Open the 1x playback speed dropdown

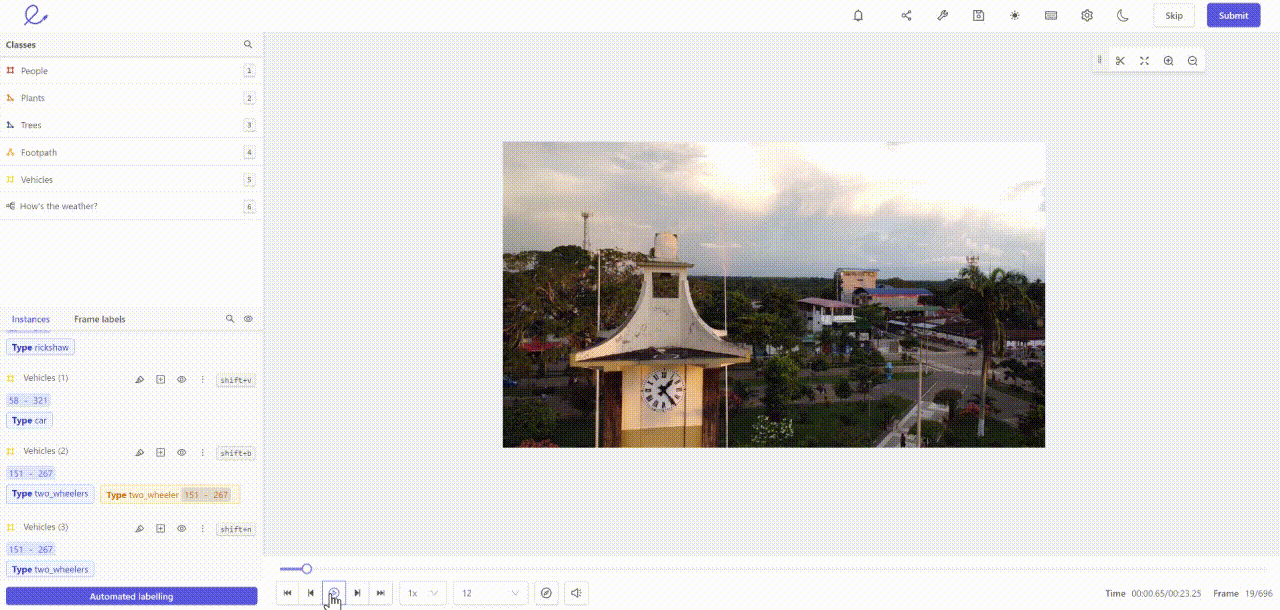[x=423, y=593]
